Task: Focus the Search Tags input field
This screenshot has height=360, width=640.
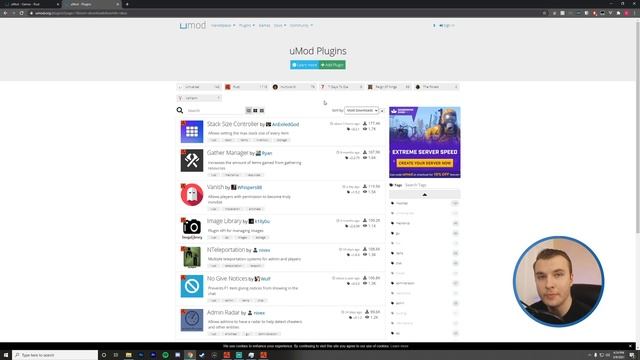Action: click(432, 185)
